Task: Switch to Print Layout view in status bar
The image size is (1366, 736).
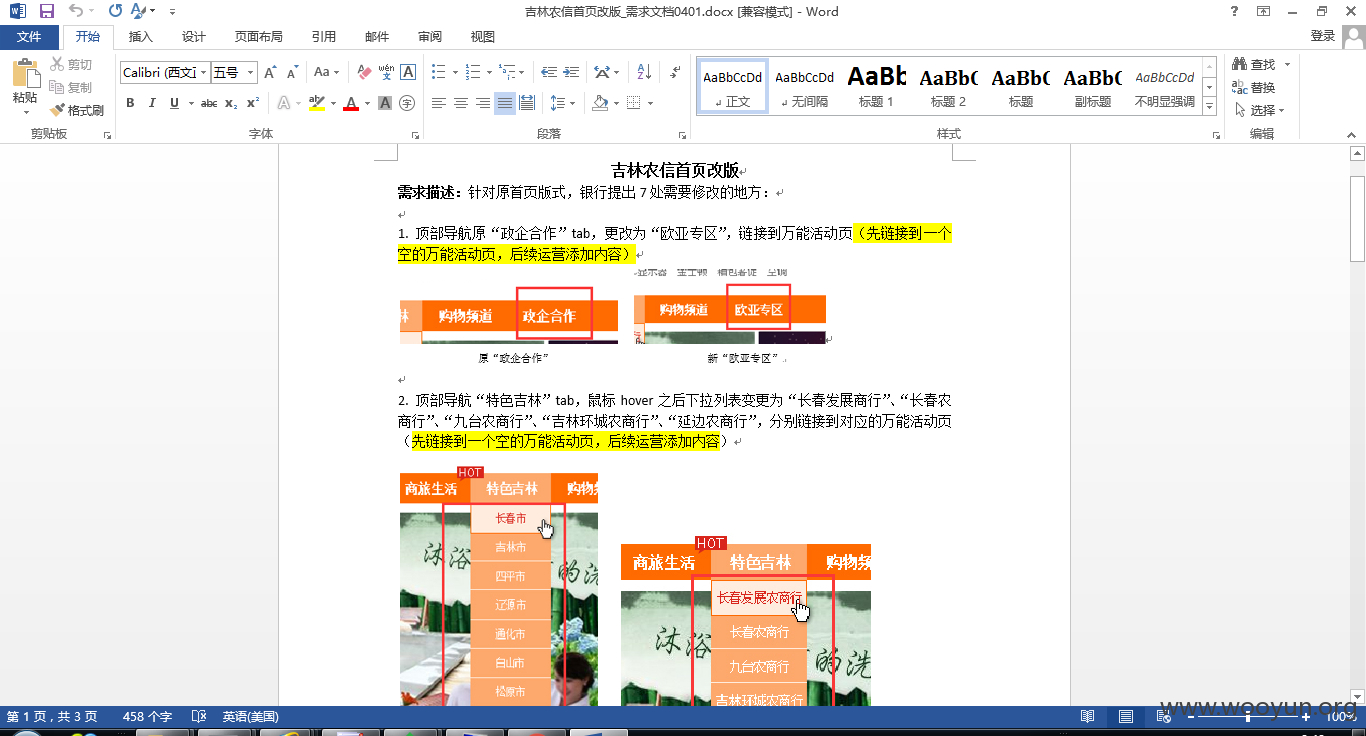Action: [x=1126, y=717]
